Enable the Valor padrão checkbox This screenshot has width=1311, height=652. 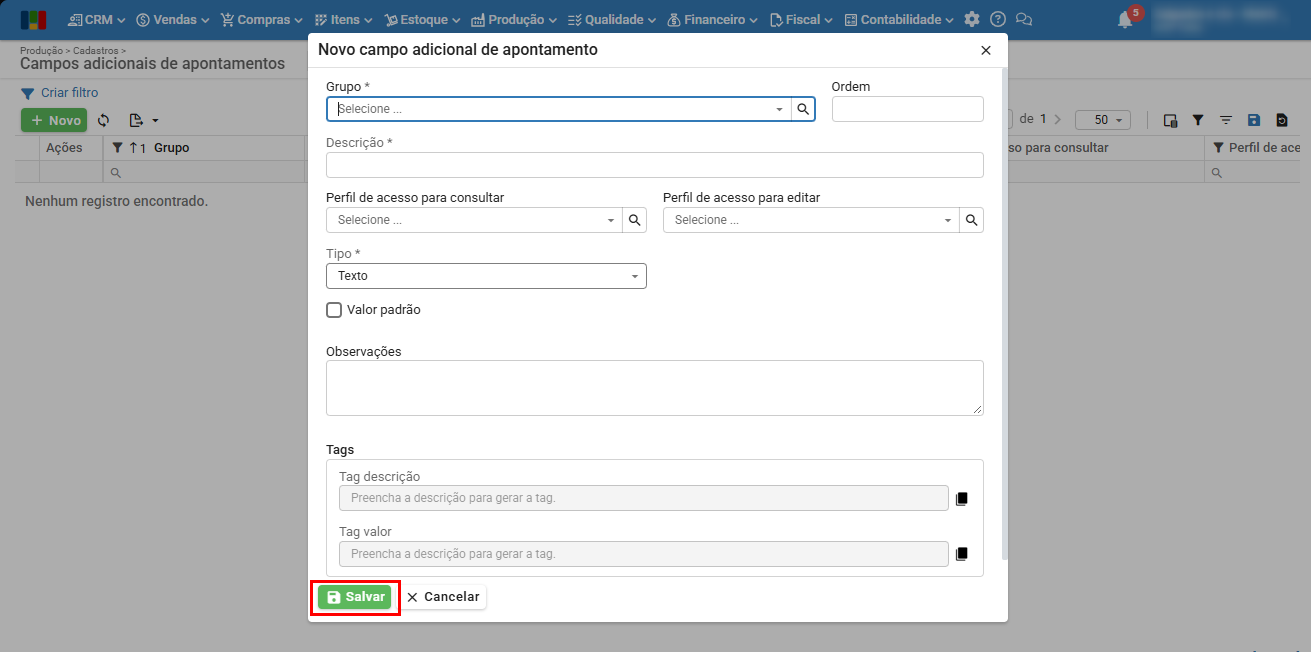tap(334, 310)
